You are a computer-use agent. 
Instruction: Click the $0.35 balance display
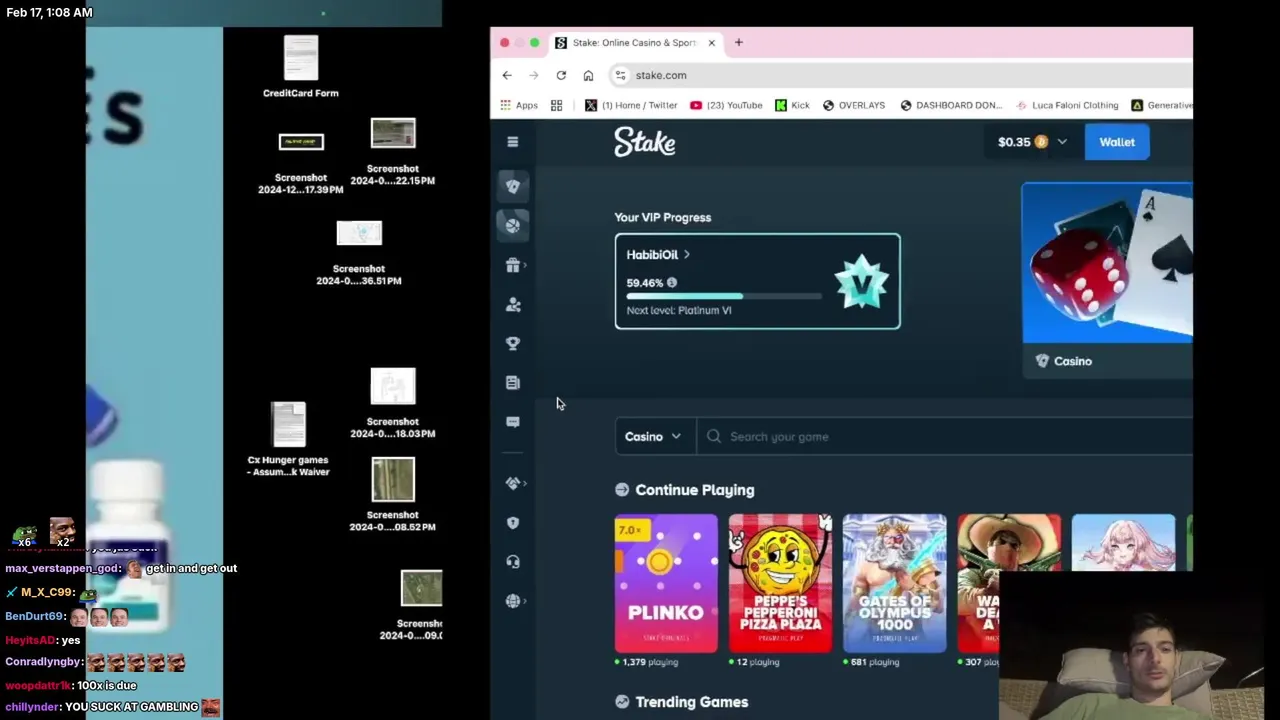coord(1023,142)
